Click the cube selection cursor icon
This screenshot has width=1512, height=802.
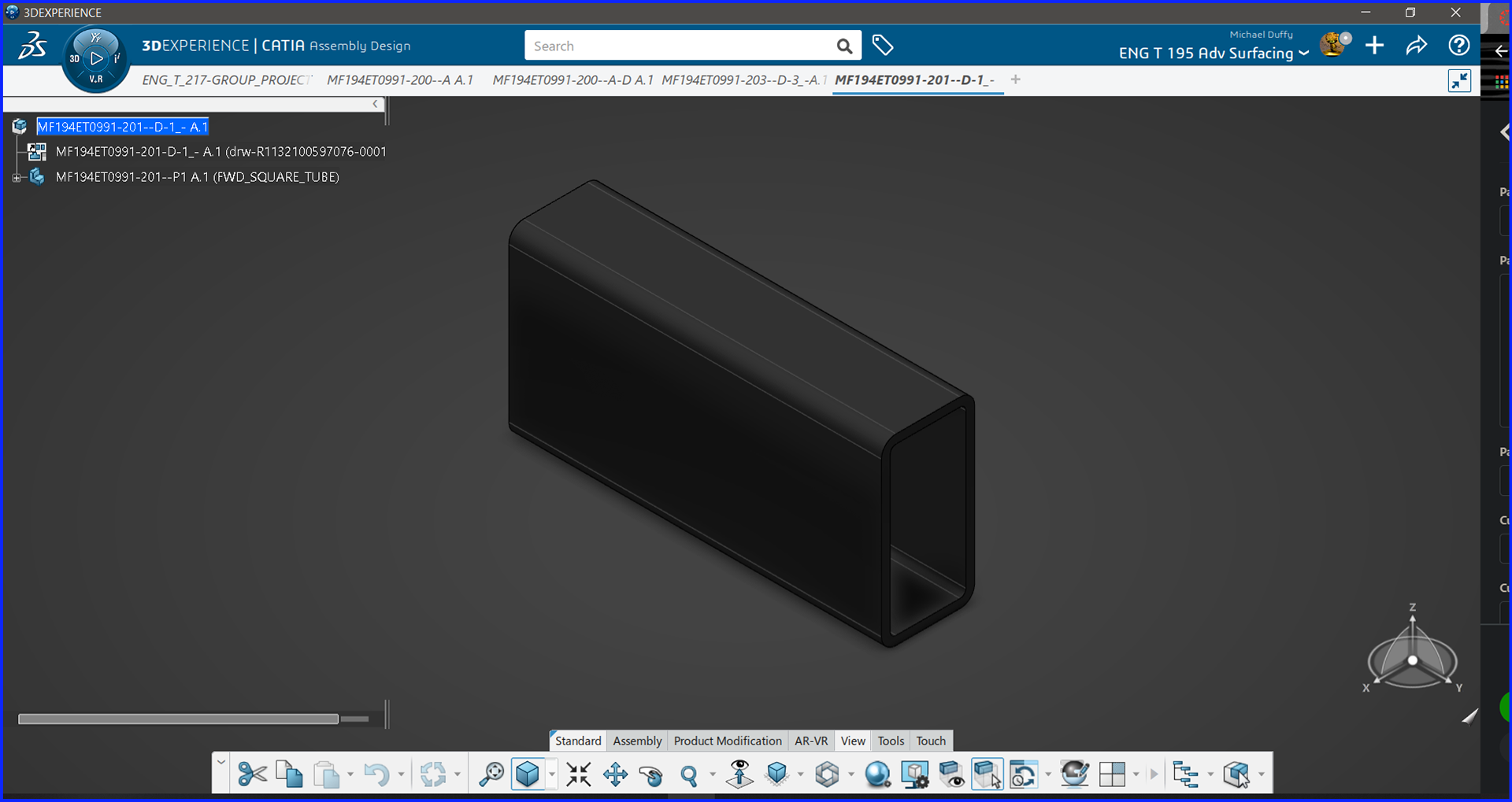pyautogui.click(x=1236, y=774)
